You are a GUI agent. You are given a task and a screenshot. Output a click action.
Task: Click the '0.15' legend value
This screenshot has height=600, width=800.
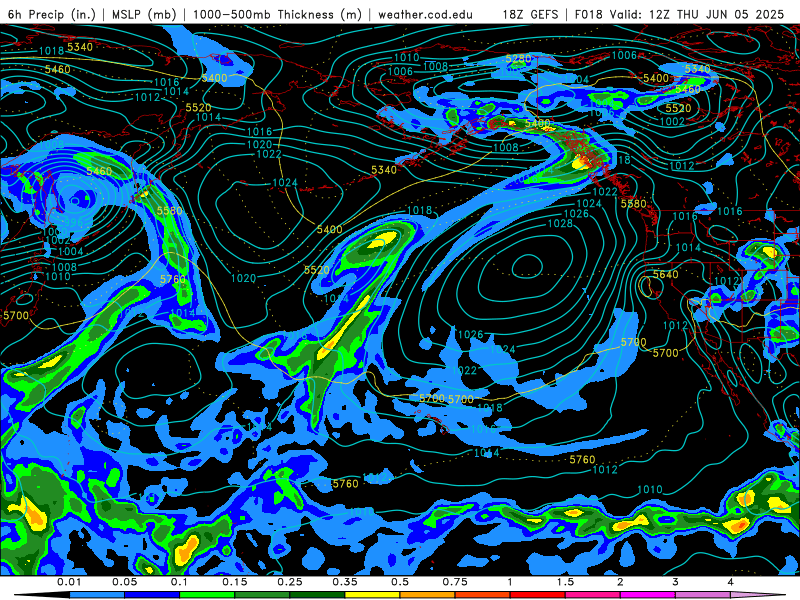[235, 582]
